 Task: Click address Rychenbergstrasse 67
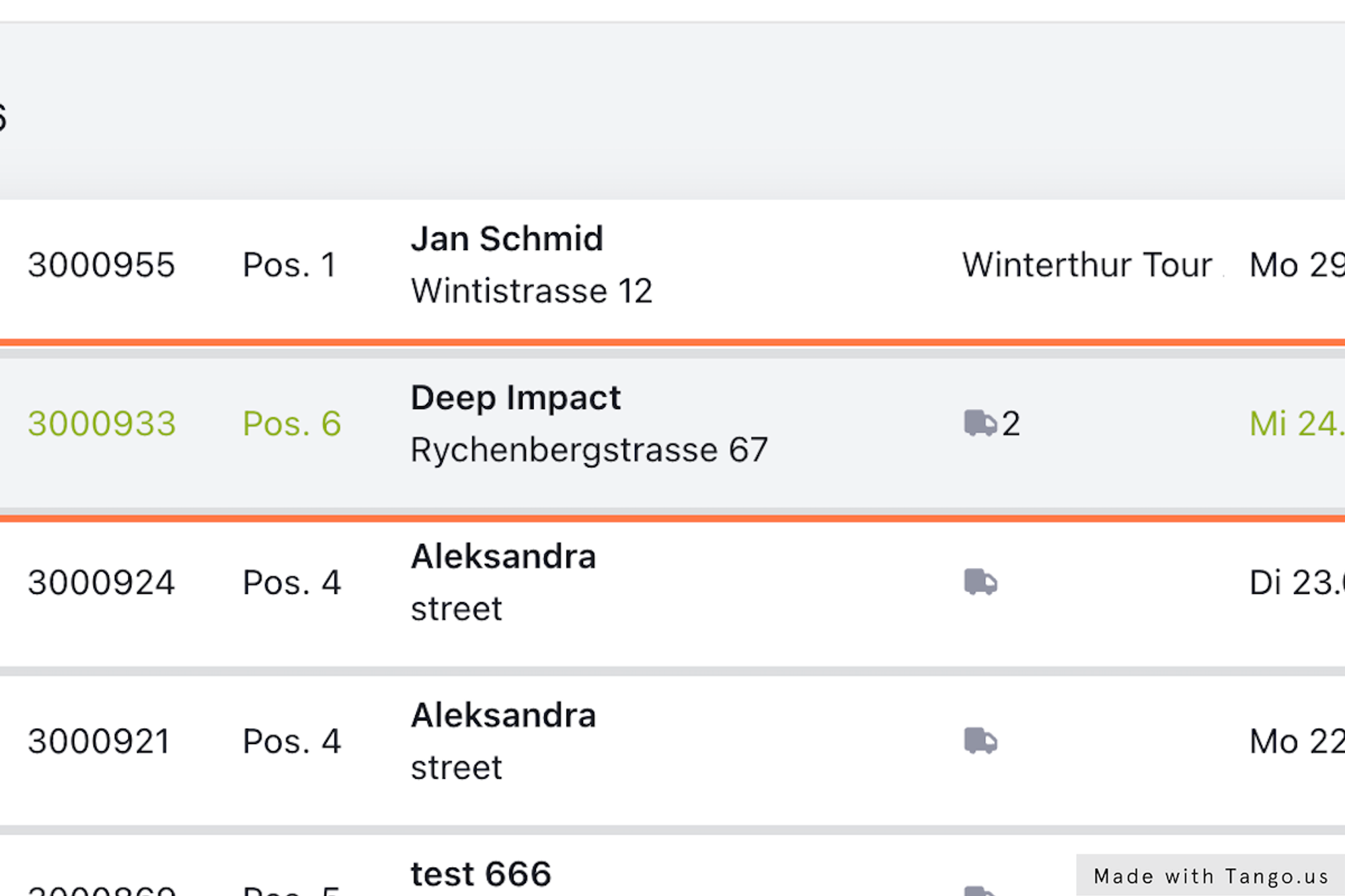589,450
